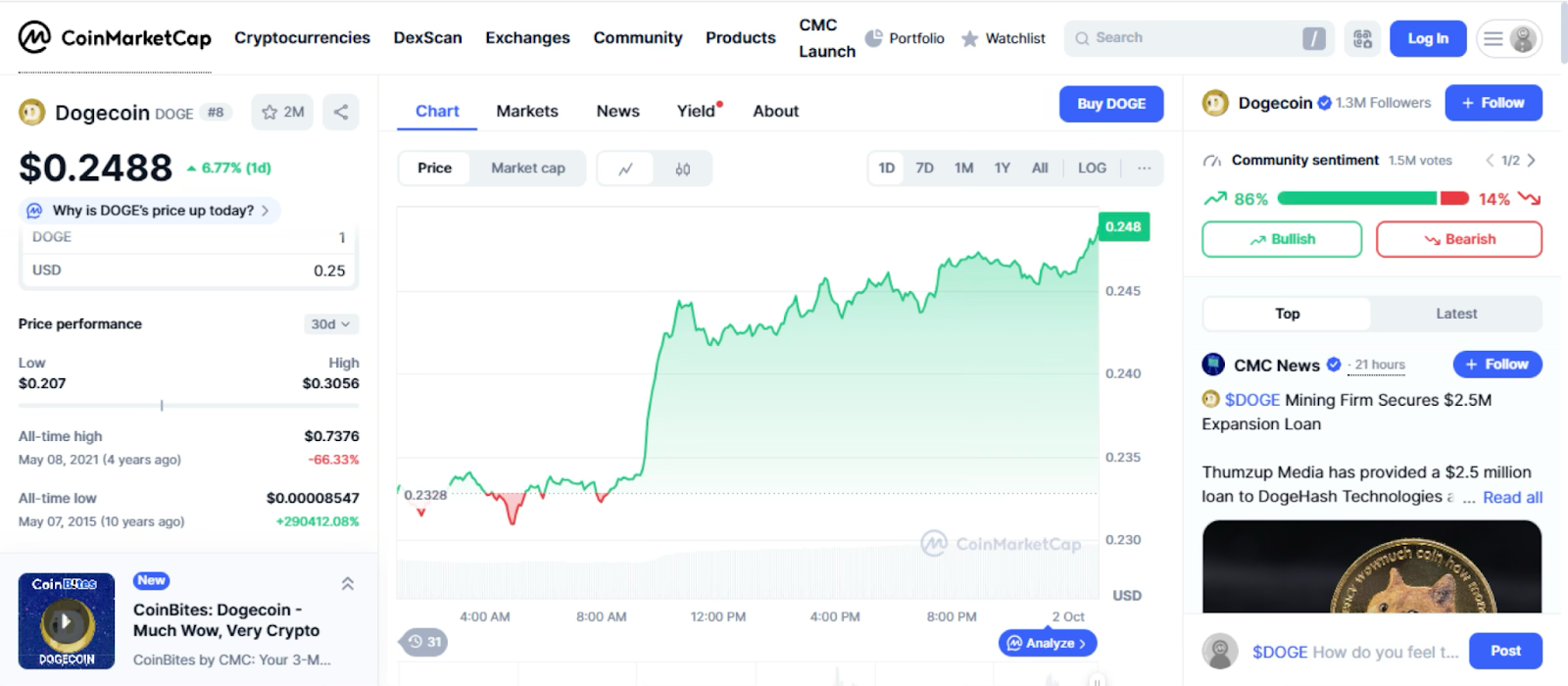Viewport: 1568px width, 686px height.
Task: Select the 7D time range
Action: [x=924, y=169]
